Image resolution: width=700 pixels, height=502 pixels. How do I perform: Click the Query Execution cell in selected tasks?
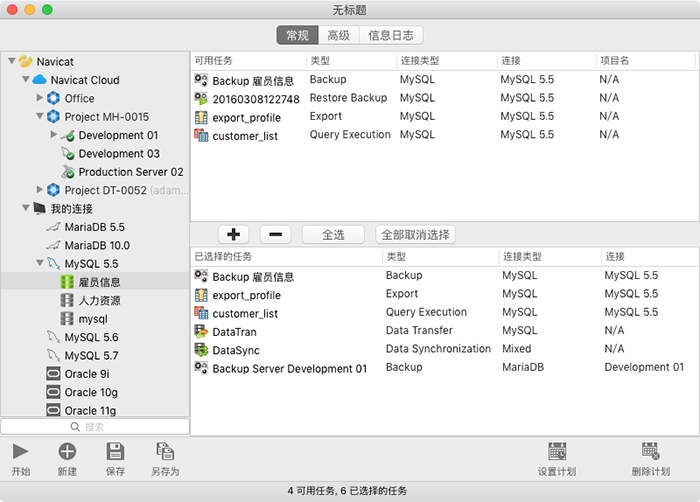[426, 312]
